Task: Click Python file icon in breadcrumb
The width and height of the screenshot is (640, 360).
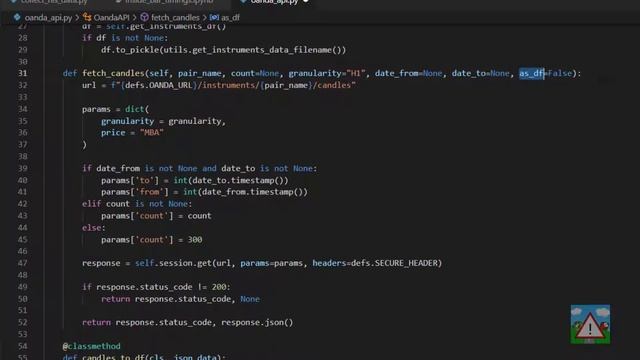Action: 17,17
